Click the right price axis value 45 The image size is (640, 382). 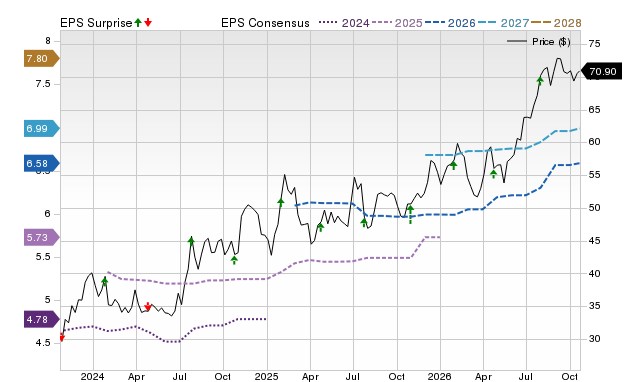pos(594,241)
